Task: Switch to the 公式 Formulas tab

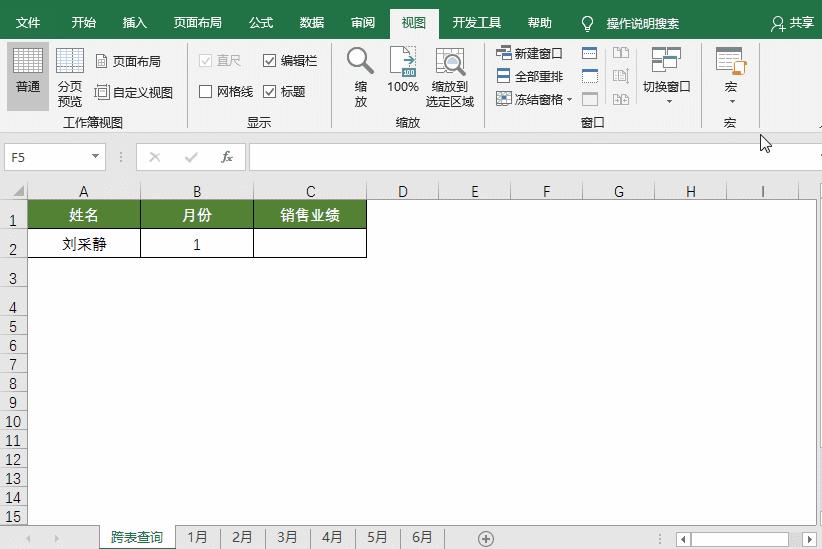Action: click(x=261, y=23)
